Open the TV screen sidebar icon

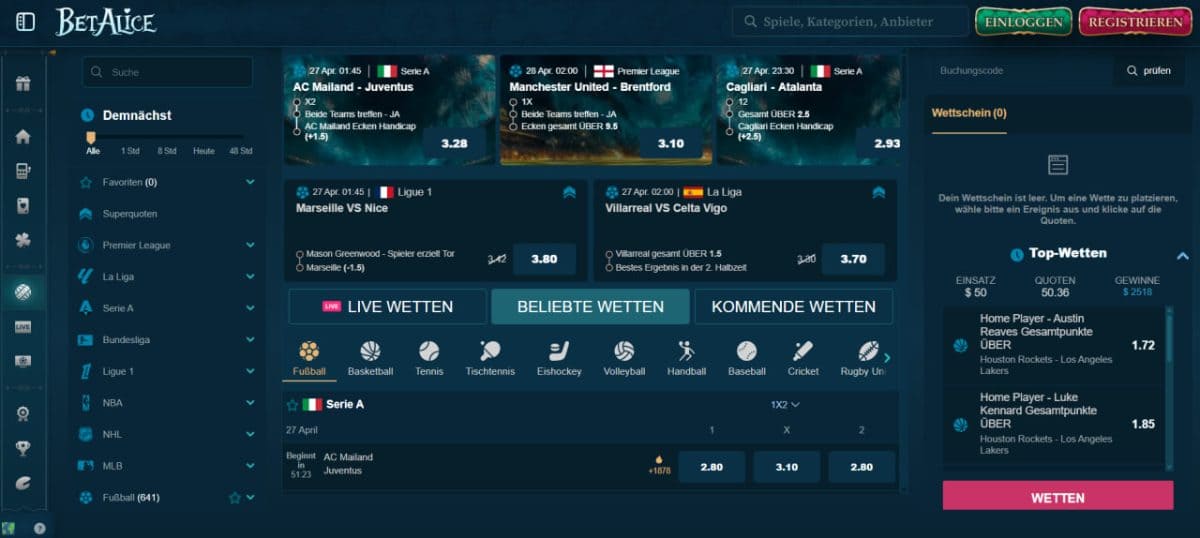pyautogui.click(x=23, y=361)
